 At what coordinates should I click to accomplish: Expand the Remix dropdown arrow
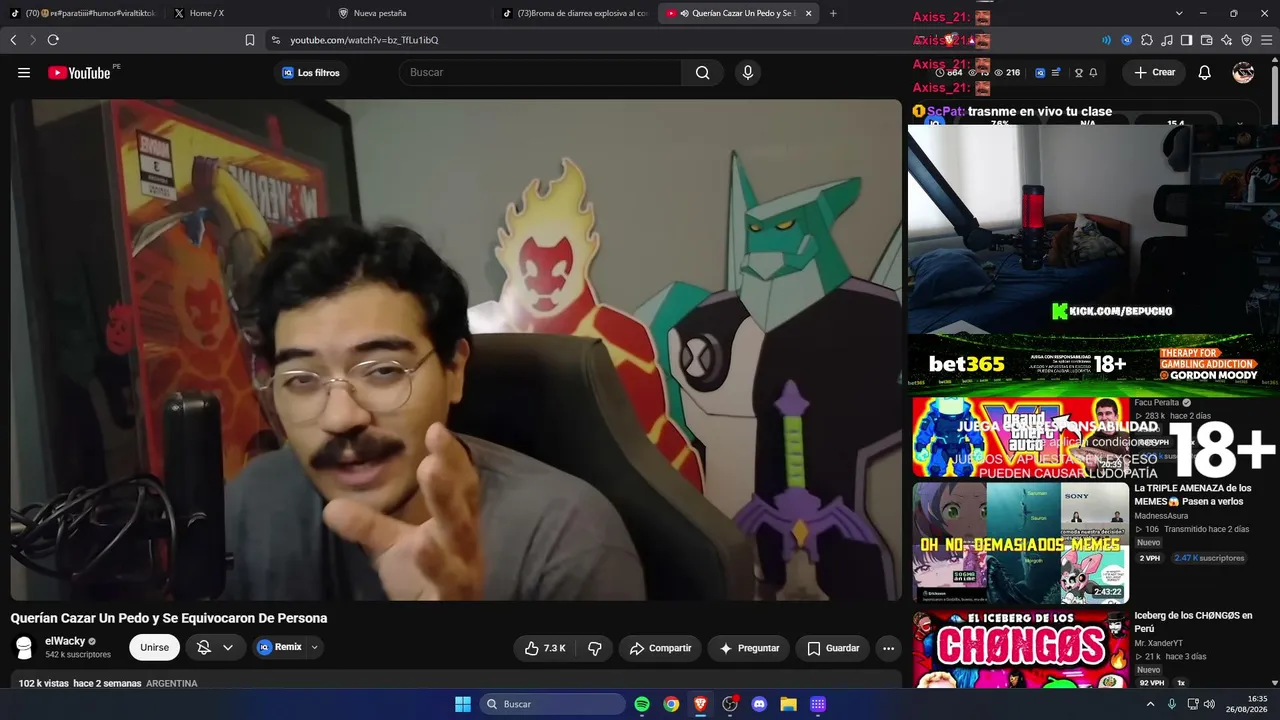point(315,648)
